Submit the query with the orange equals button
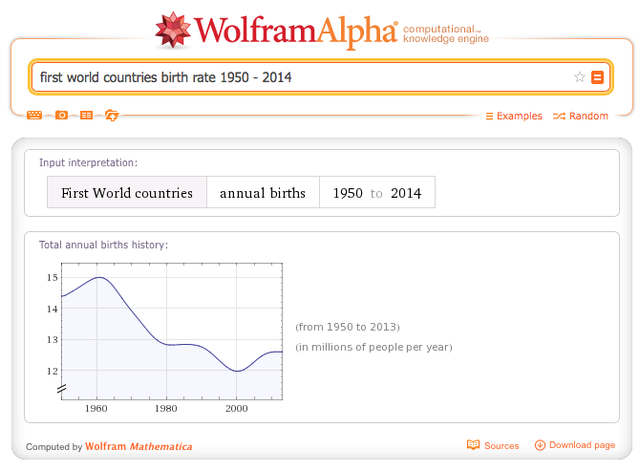Screen dimensions: 640x471 click(597, 77)
